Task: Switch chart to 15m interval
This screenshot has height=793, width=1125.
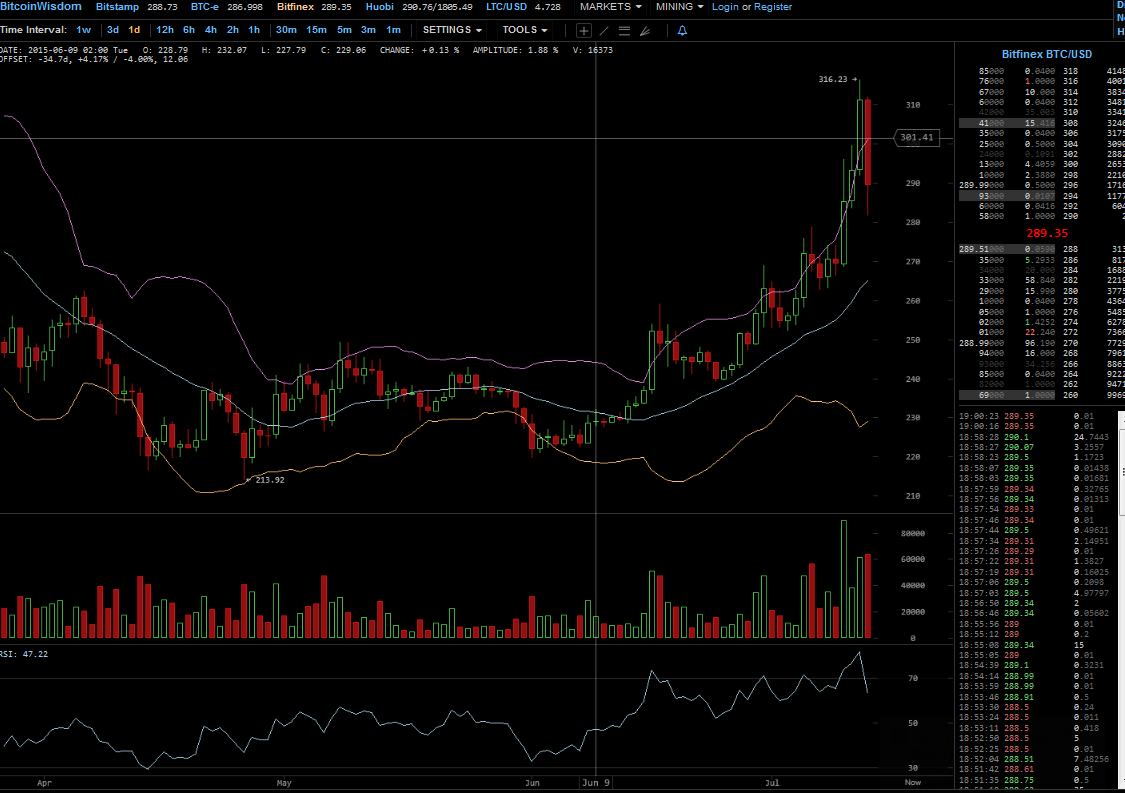Action: tap(316, 30)
